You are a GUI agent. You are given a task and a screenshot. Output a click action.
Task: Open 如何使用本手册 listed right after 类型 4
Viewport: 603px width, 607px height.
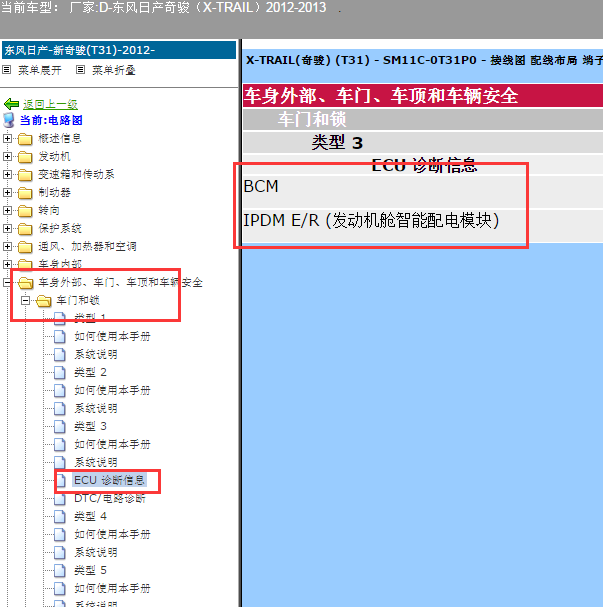(112, 535)
